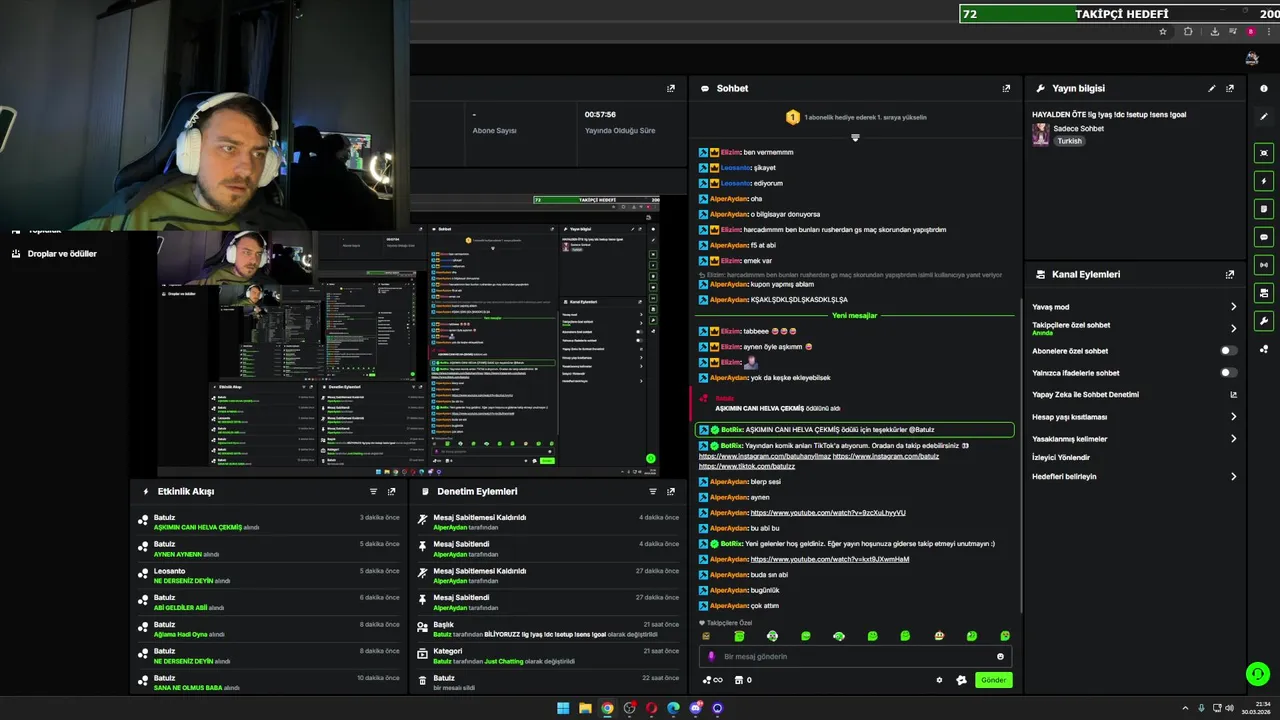Click the Abone Sayısı stat label
Image resolution: width=1280 pixels, height=720 pixels.
point(494,131)
